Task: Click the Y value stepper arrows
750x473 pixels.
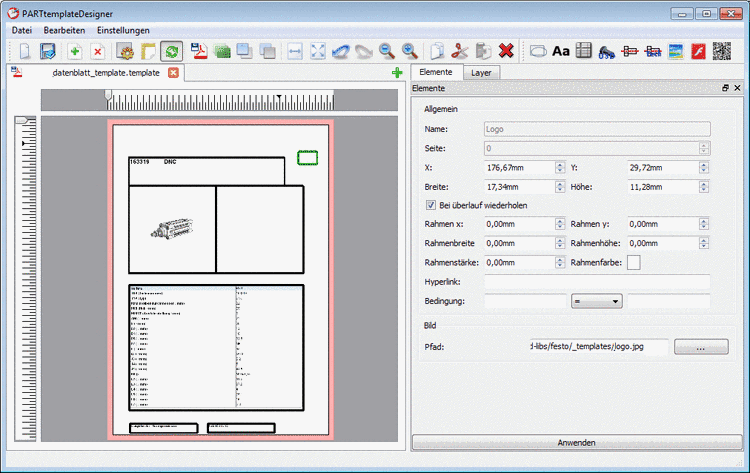Action: 704,167
